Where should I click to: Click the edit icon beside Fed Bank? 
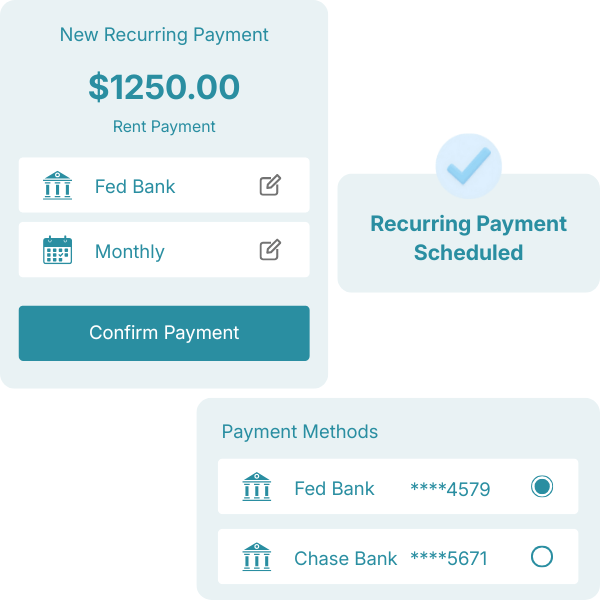270,185
